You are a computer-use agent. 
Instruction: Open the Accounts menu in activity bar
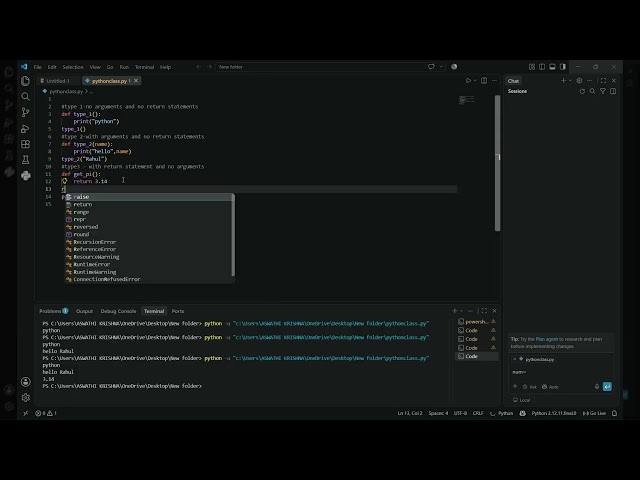coord(25,382)
